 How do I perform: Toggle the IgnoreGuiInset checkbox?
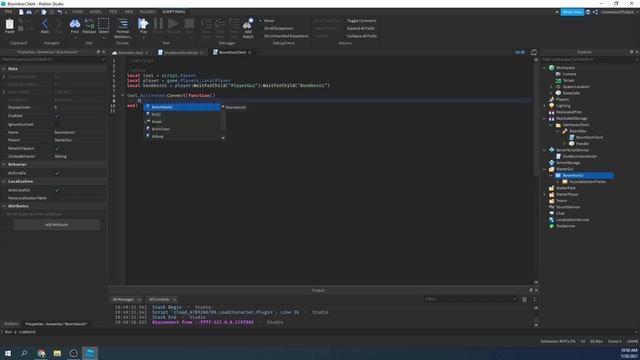57,124
